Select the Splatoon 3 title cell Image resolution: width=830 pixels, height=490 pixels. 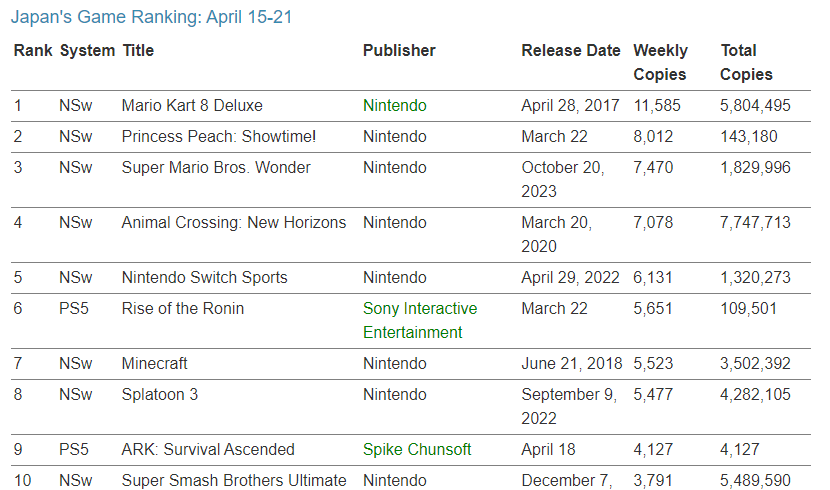(x=159, y=394)
